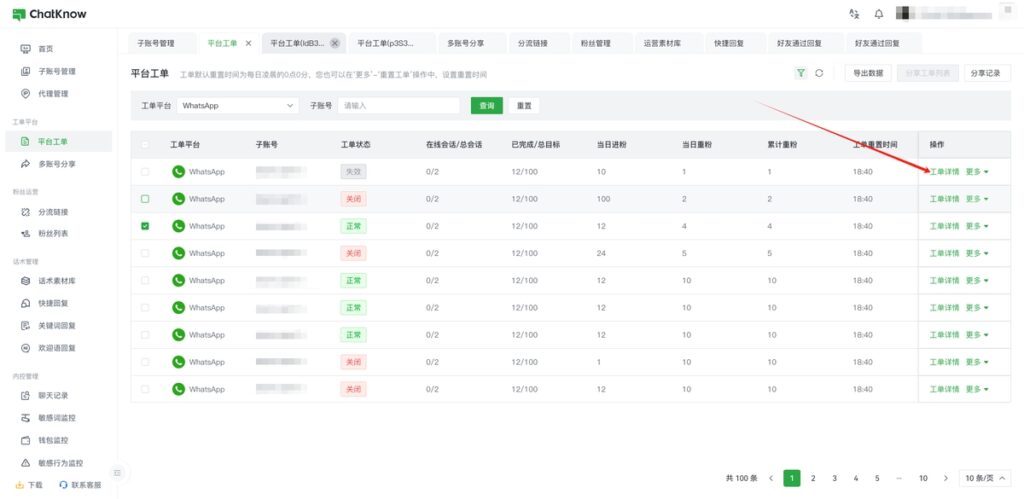The image size is (1024, 499).
Task: Open 多账号分享 in the left sidebar
Action: tap(57, 164)
